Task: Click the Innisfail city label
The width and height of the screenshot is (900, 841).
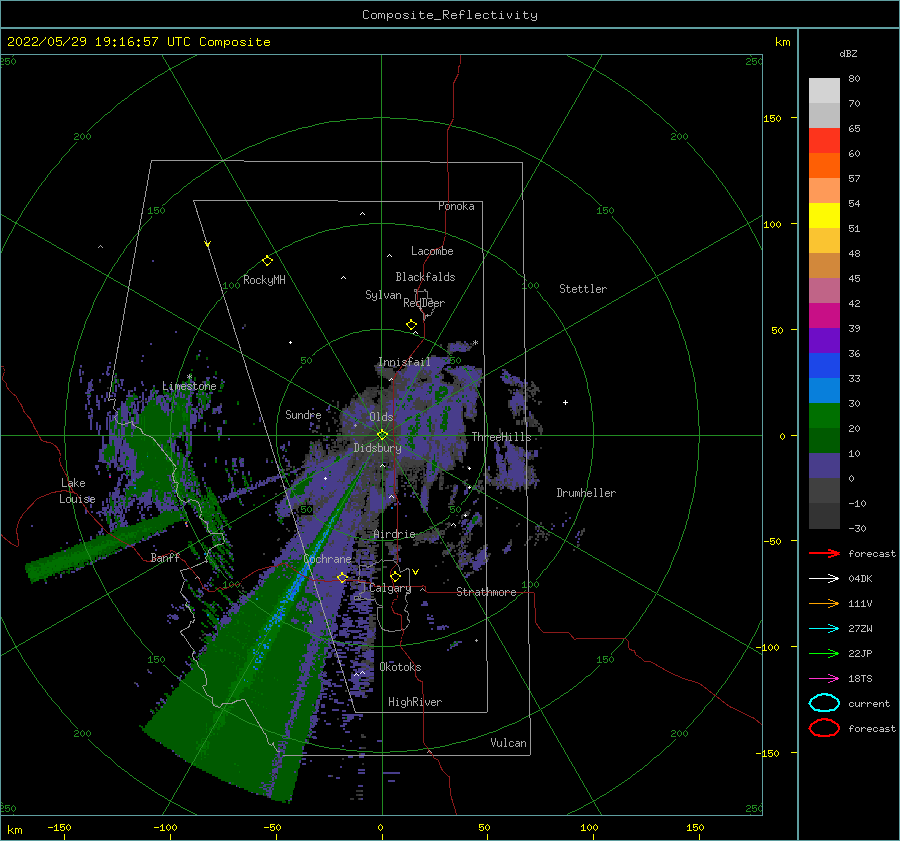Action: pyautogui.click(x=404, y=362)
